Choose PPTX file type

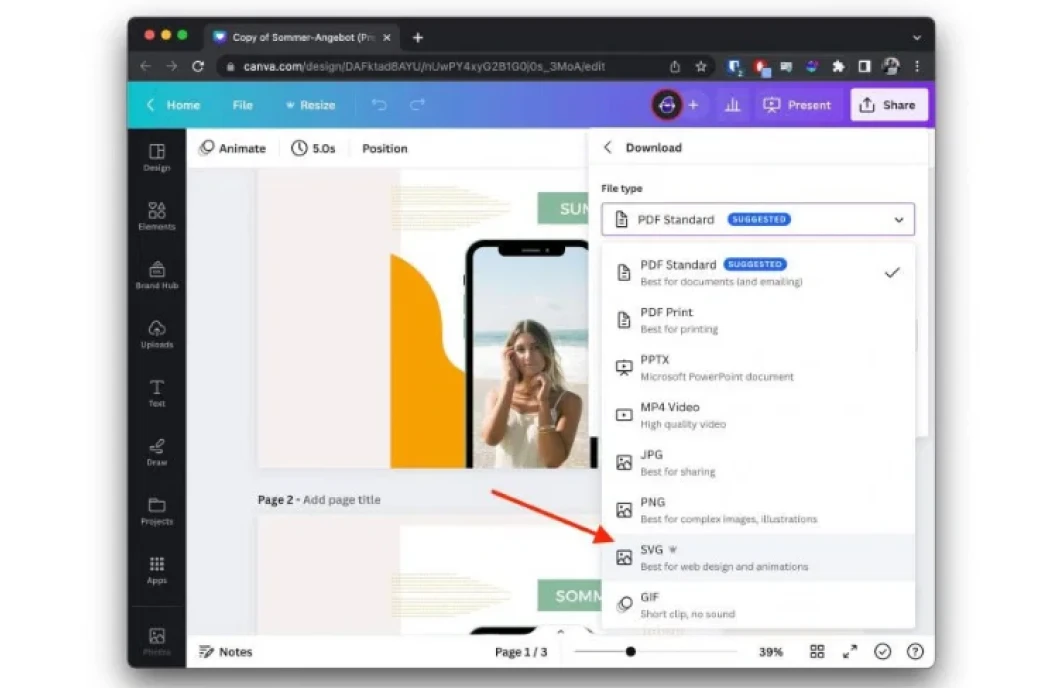(758, 367)
